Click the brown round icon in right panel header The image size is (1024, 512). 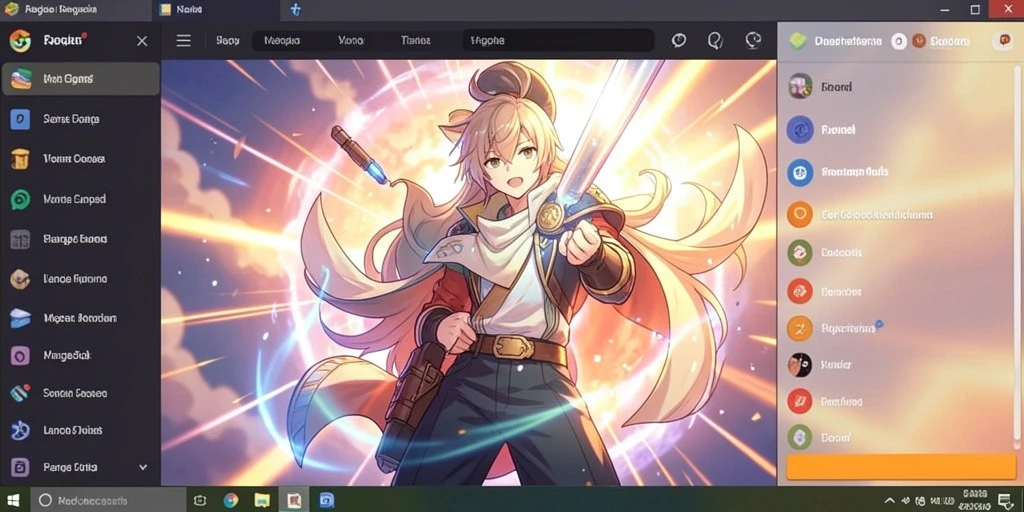(919, 41)
